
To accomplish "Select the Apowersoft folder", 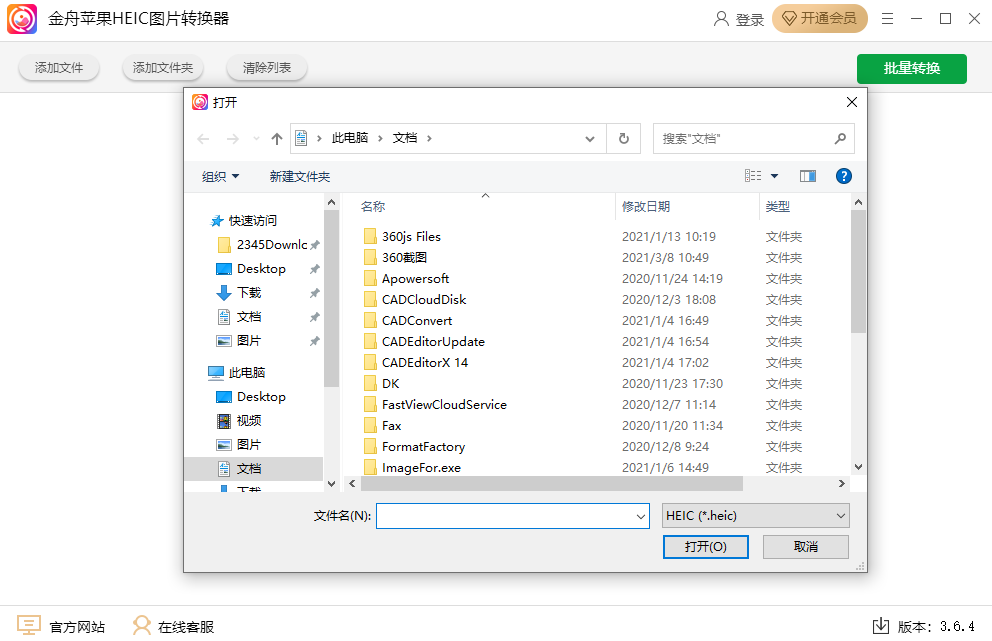I will click(416, 278).
